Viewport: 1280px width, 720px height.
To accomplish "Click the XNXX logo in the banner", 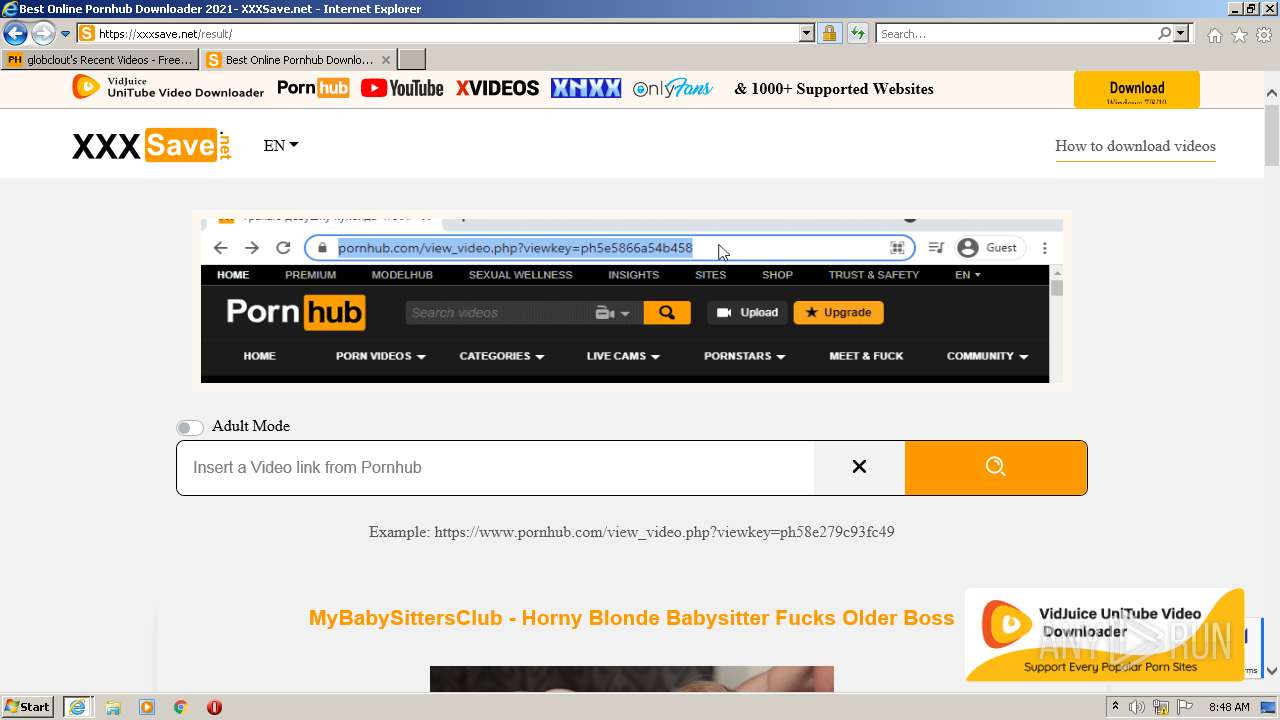I will click(x=586, y=88).
